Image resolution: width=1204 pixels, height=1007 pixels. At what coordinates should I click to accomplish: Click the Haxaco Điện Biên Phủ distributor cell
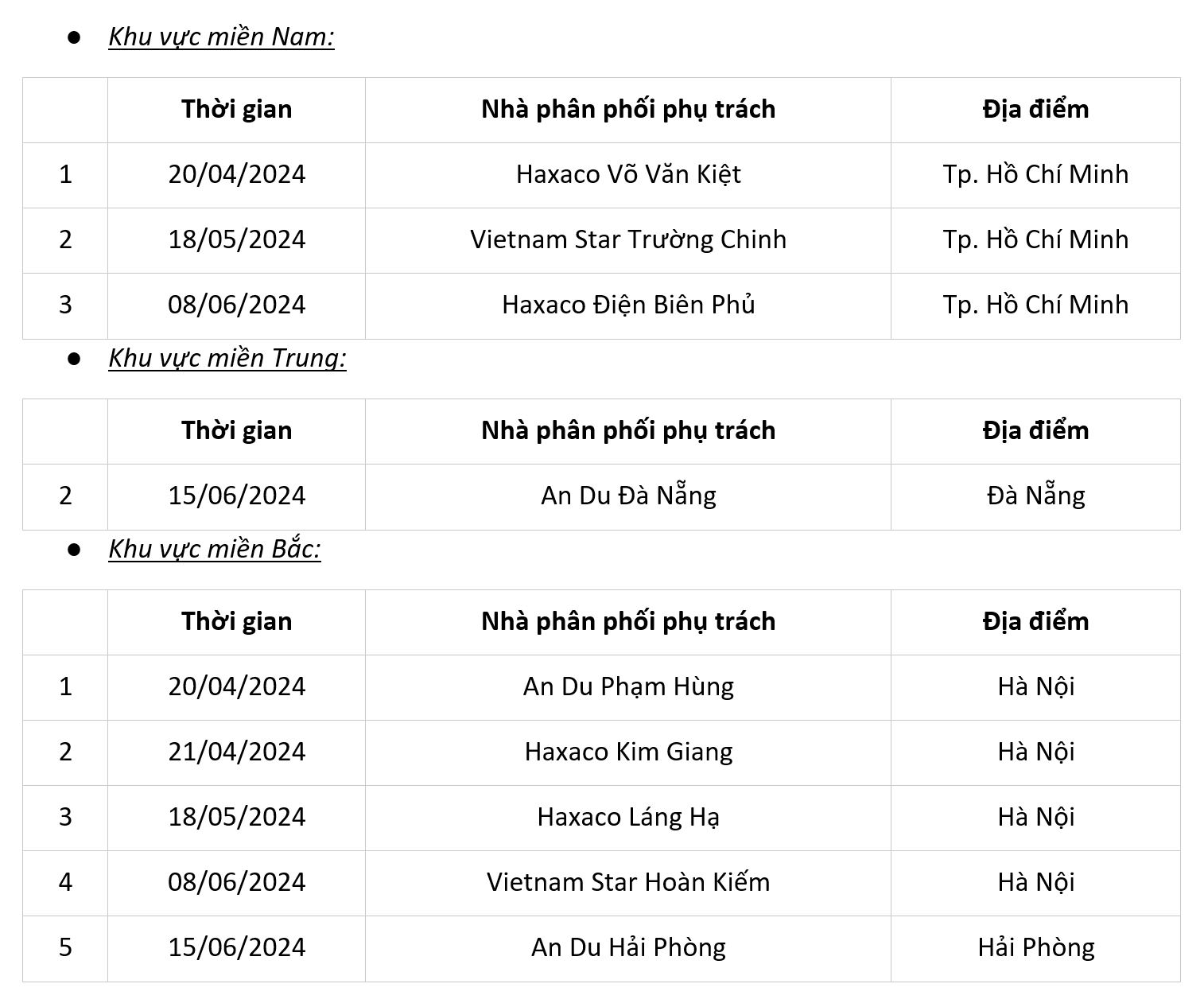pos(628,305)
